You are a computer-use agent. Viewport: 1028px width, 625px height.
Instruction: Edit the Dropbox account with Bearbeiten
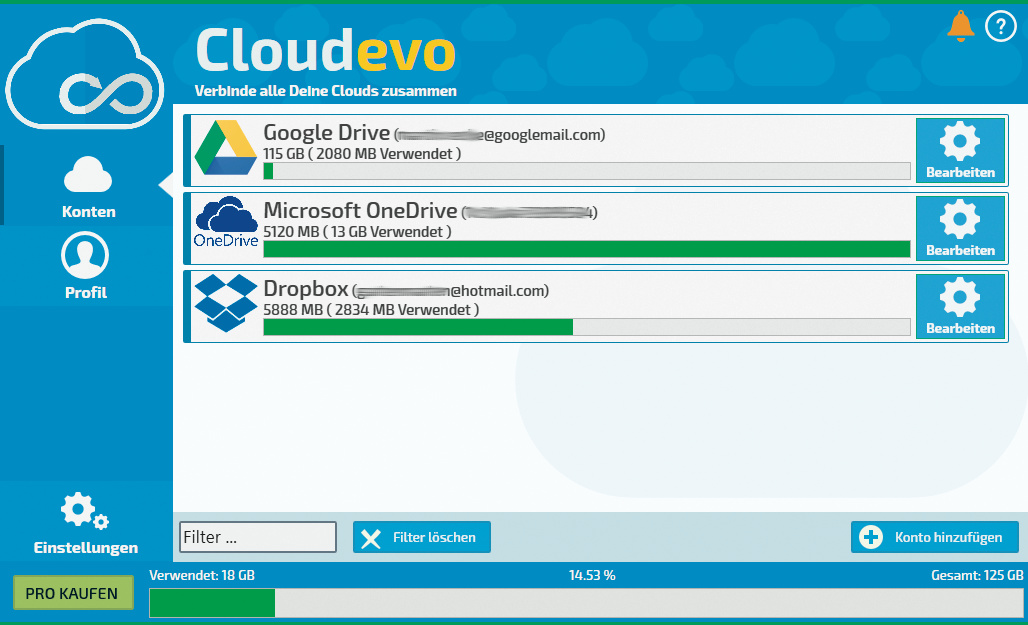point(960,306)
